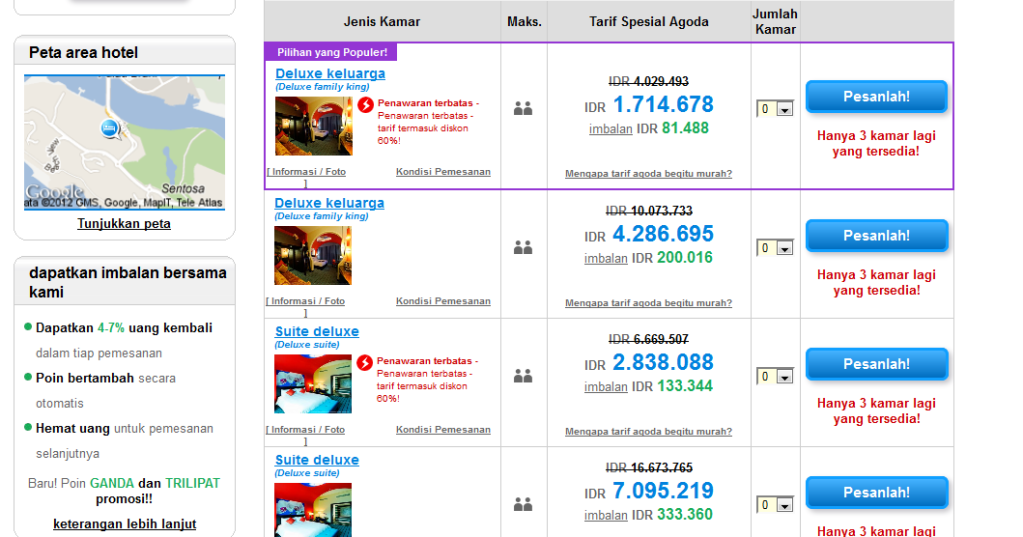Open Kondisi Pemesanan for IDR 4.286.695 room
The width and height of the screenshot is (1023, 537).
[x=443, y=301]
